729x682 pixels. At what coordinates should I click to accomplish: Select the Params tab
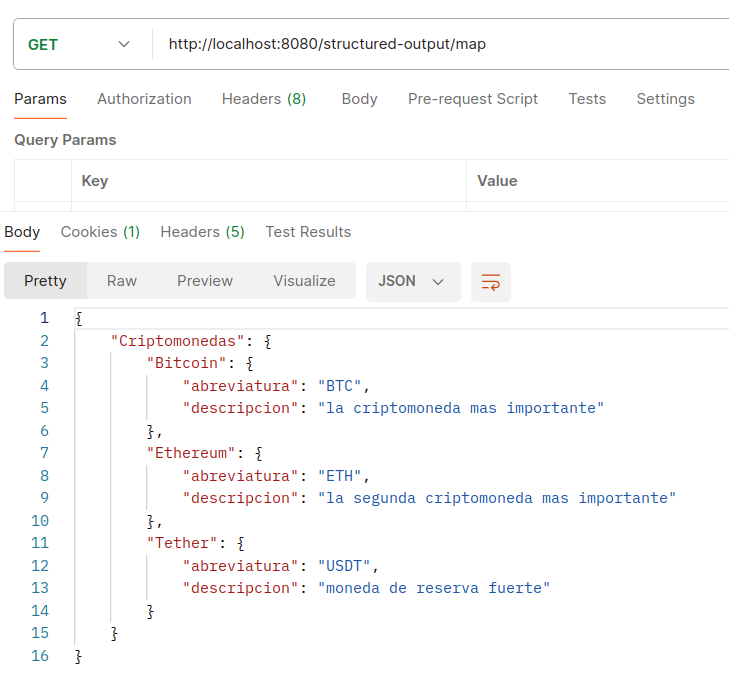point(40,99)
